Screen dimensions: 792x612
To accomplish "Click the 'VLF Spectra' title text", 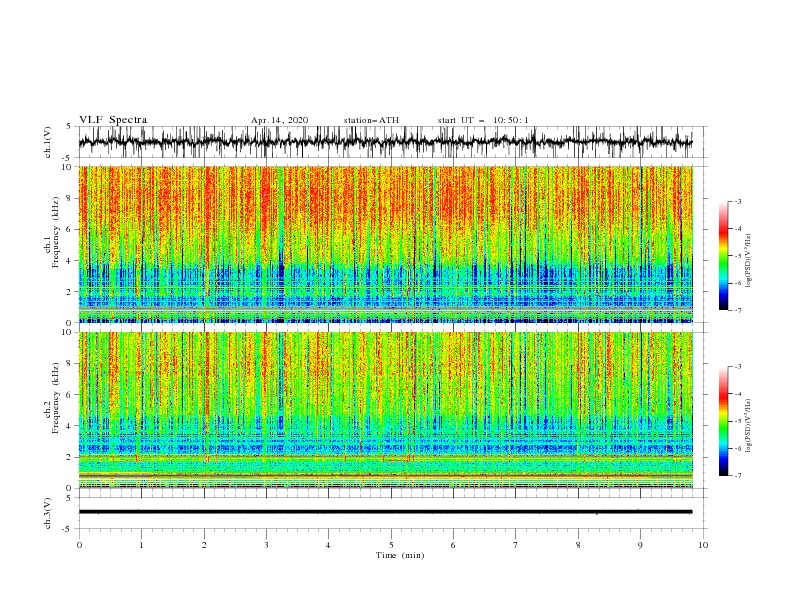I will (x=113, y=120).
